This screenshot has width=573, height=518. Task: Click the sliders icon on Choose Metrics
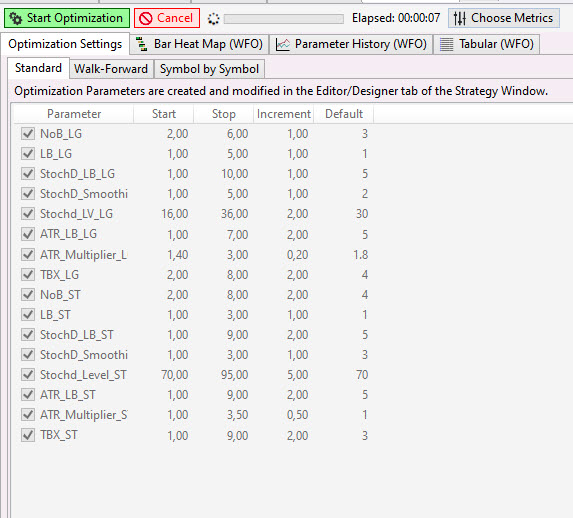point(460,18)
